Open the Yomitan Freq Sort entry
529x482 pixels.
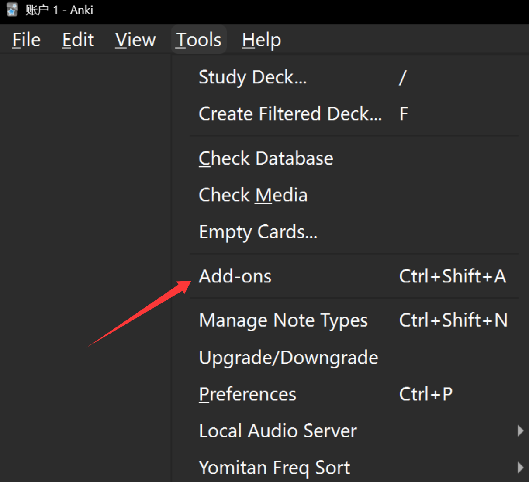[354, 467]
